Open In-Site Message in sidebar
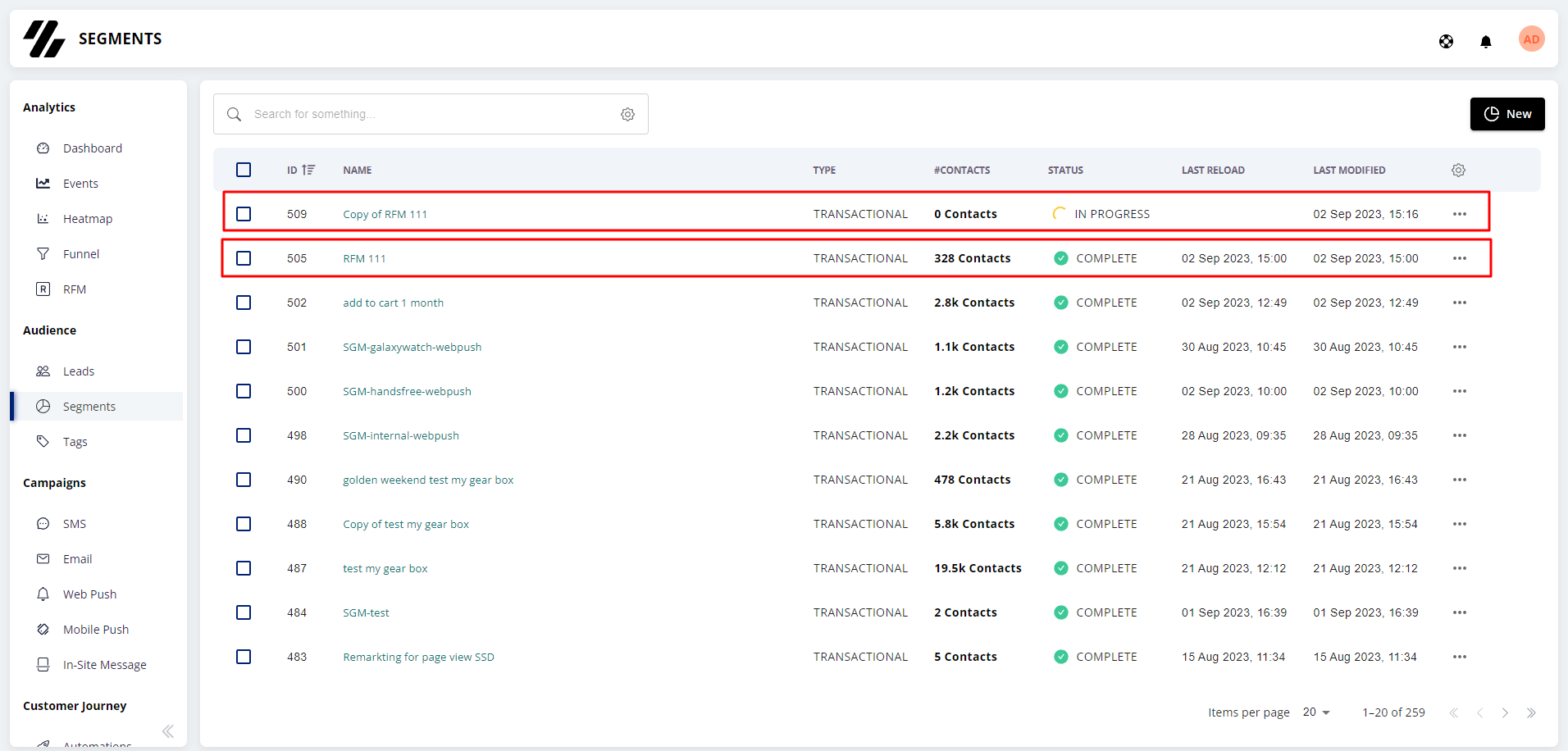Screen dimensions: 1568x751 105,665
